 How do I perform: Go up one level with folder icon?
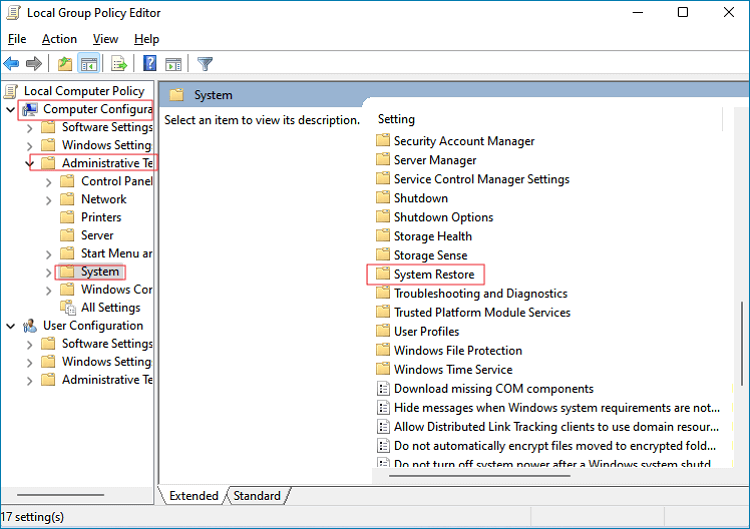(x=65, y=63)
